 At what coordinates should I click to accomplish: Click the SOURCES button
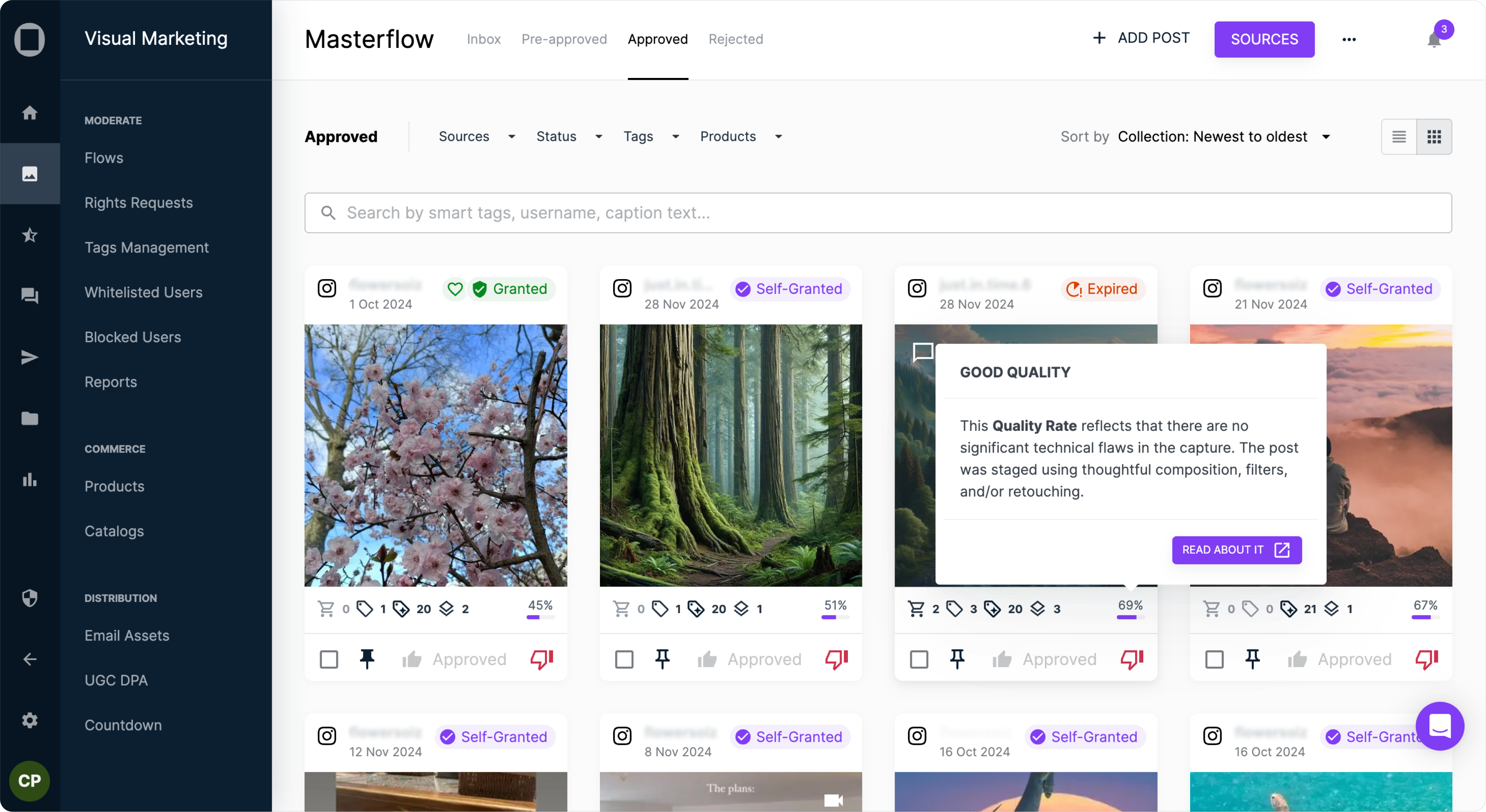click(x=1264, y=39)
